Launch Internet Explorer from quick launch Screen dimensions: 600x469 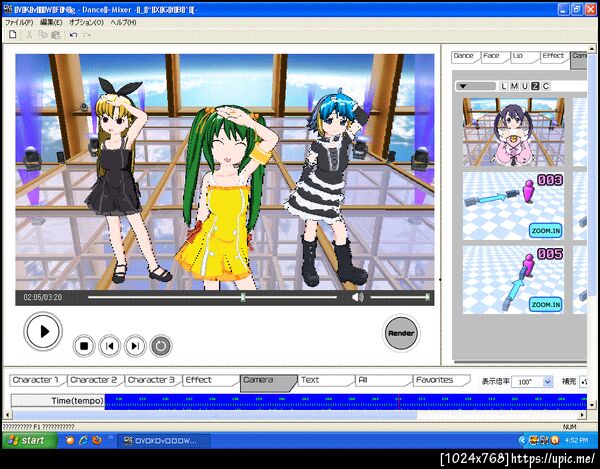[x=83, y=440]
